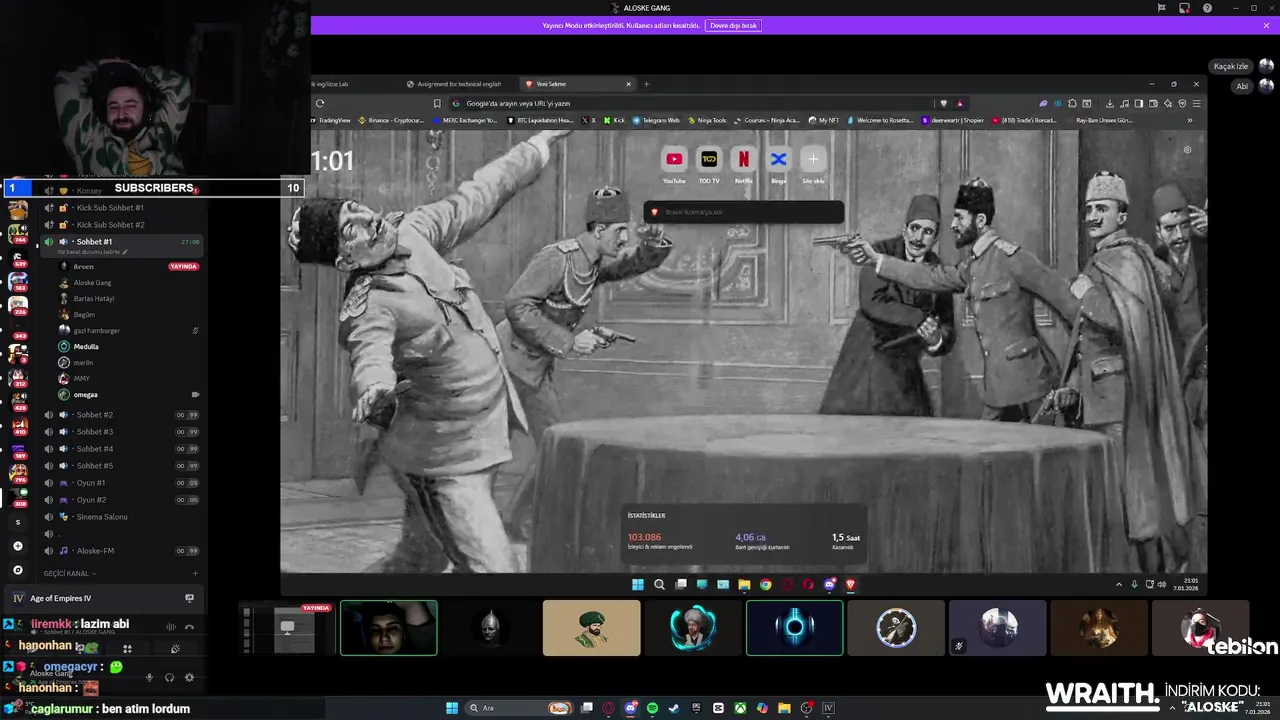This screenshot has width=1280, height=720.
Task: Open Sinema Salonu channel
Action: (120, 517)
